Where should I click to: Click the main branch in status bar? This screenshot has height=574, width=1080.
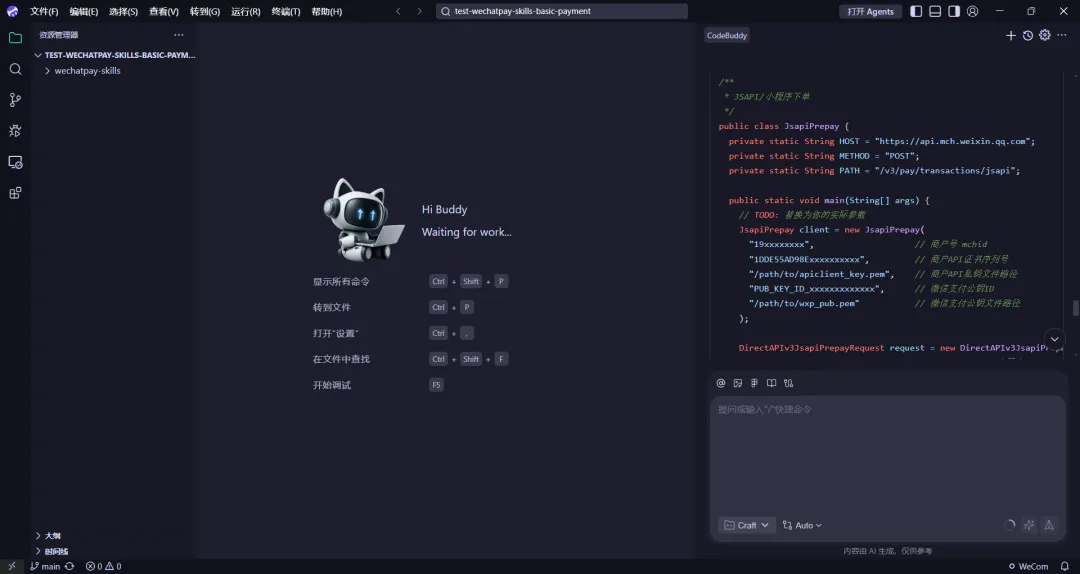pyautogui.click(x=45, y=566)
